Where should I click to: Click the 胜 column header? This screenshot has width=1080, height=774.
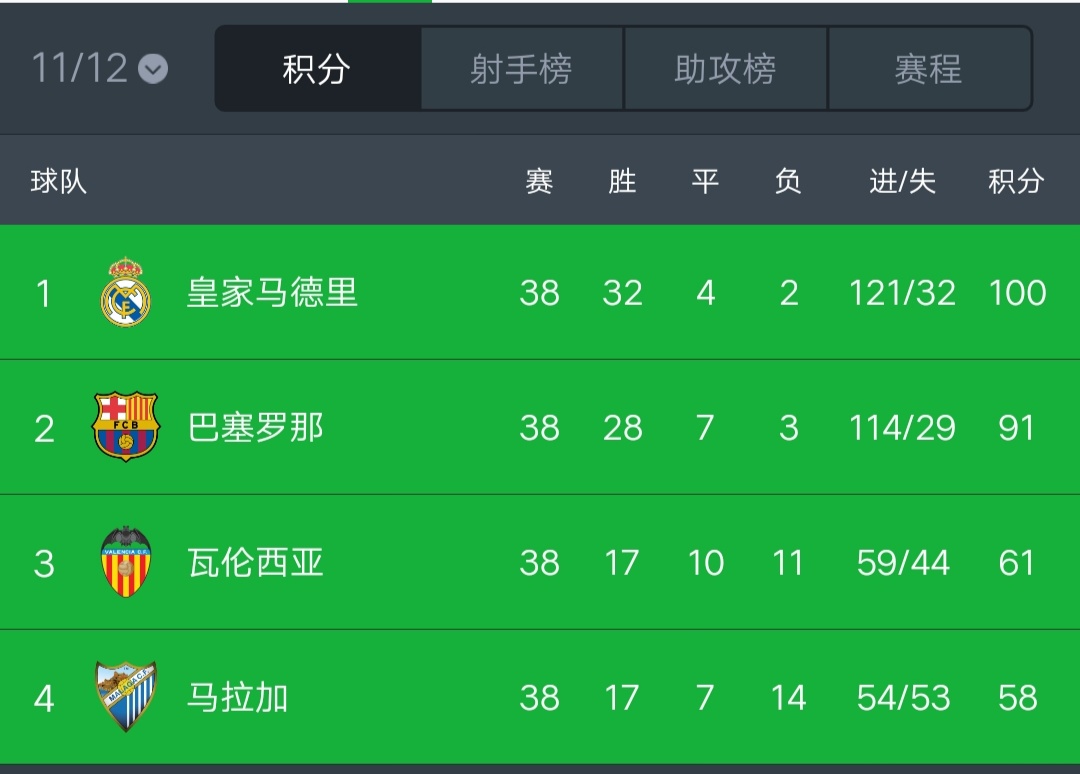tap(623, 180)
